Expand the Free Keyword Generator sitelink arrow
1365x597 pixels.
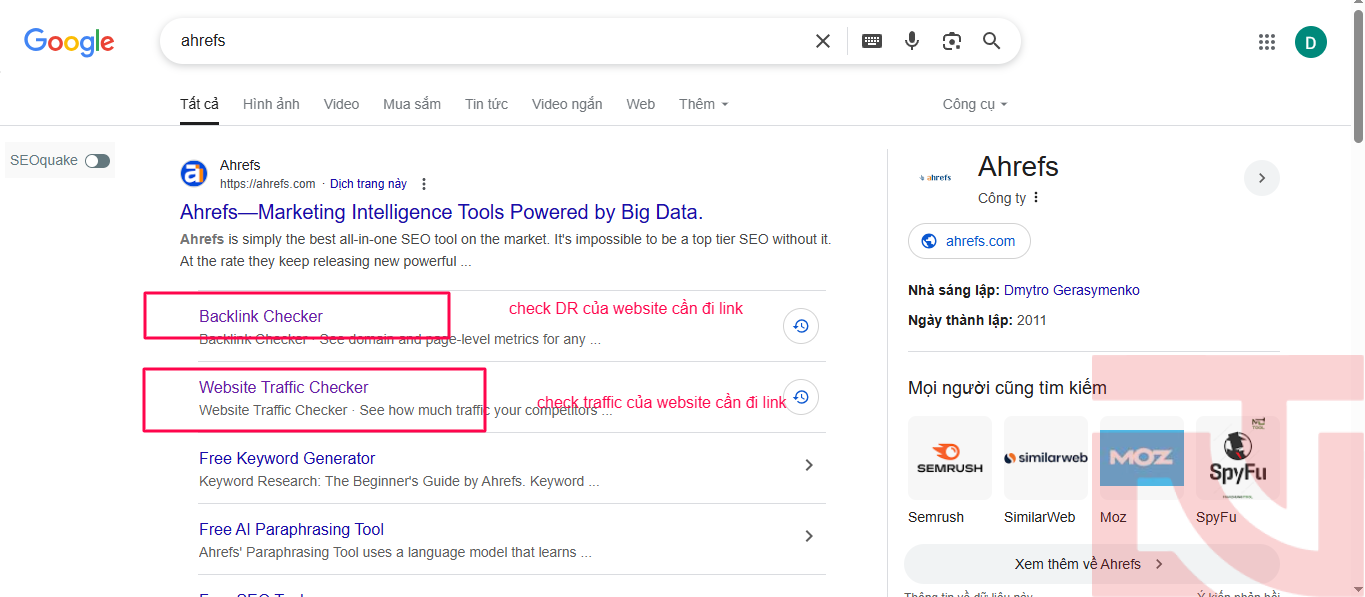809,465
